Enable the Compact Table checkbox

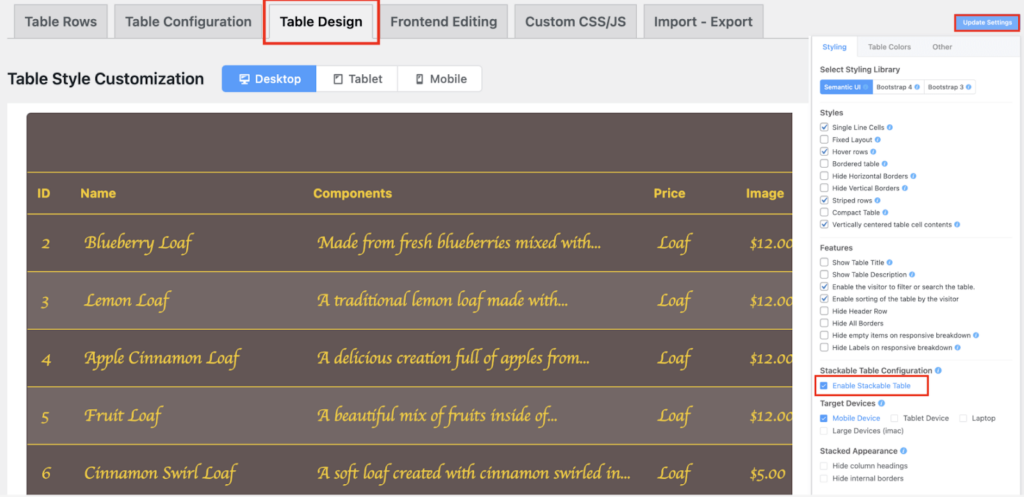(824, 212)
